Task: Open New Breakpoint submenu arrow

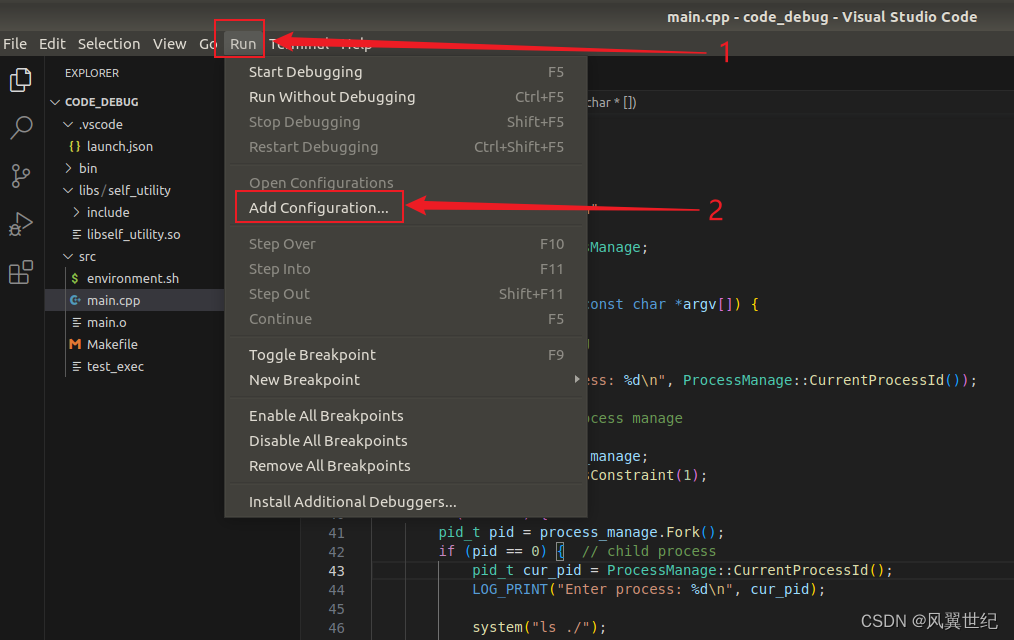Action: [x=576, y=379]
